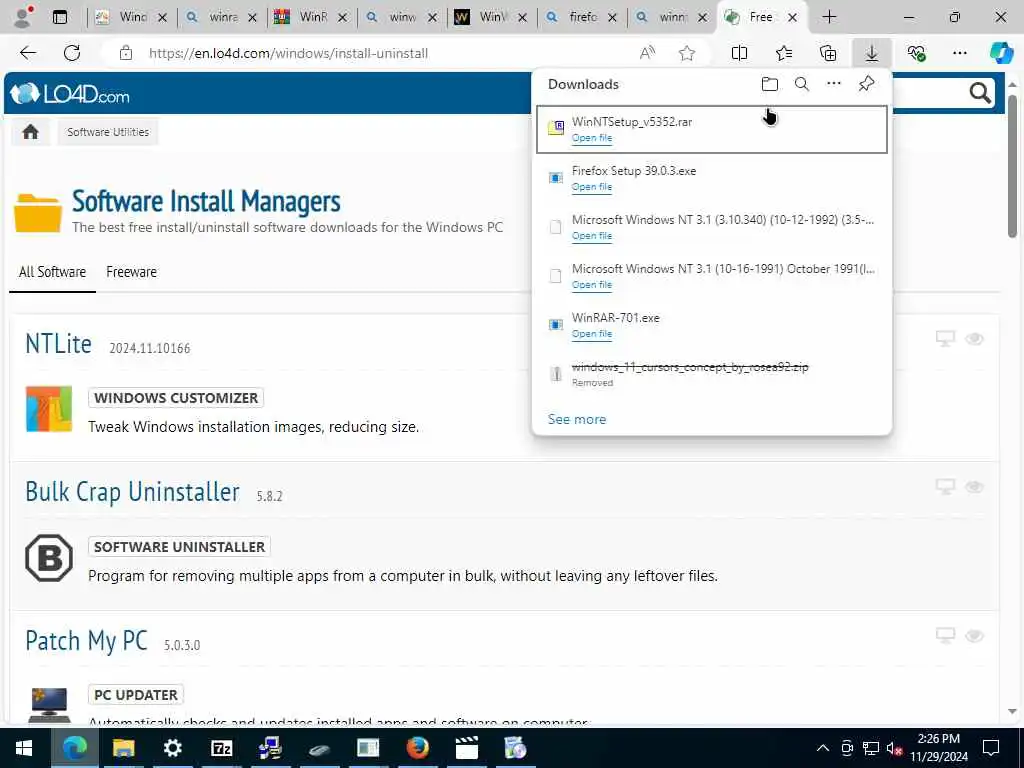Click SOFTWARE UNINSTALLER tag
The height and width of the screenshot is (768, 1024).
180,547
